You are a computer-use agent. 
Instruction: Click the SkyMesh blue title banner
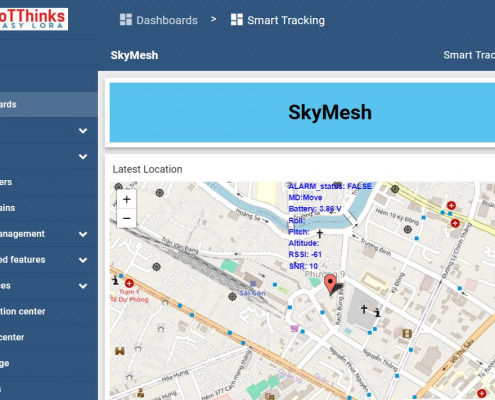[x=302, y=112]
